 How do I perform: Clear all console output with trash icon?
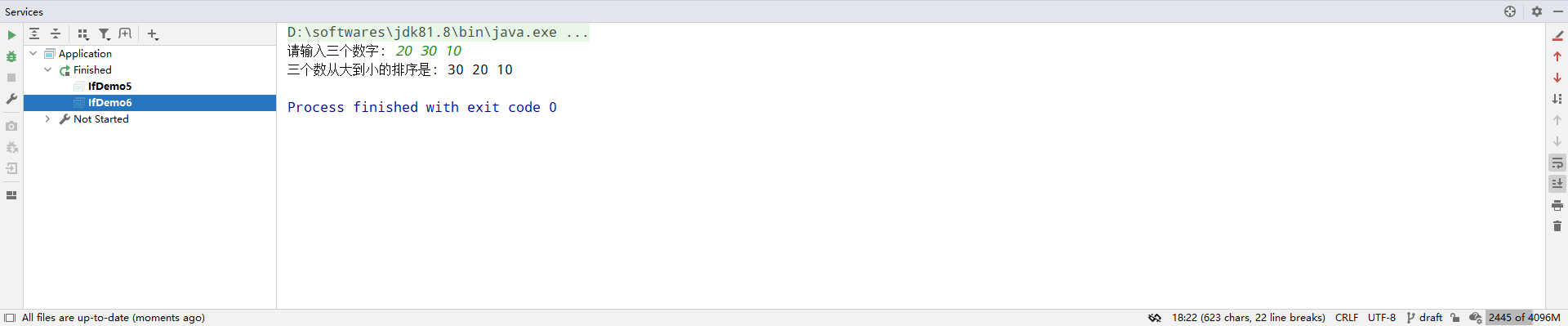click(1557, 226)
